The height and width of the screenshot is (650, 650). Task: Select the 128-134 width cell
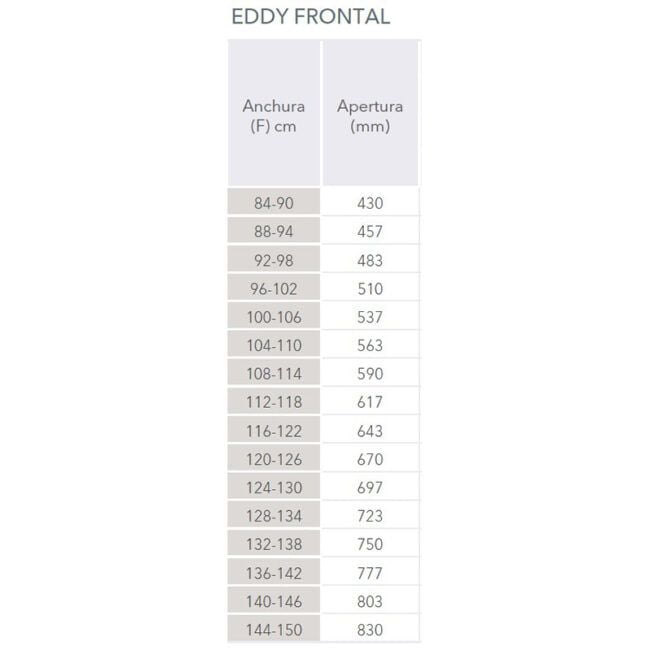click(x=274, y=515)
